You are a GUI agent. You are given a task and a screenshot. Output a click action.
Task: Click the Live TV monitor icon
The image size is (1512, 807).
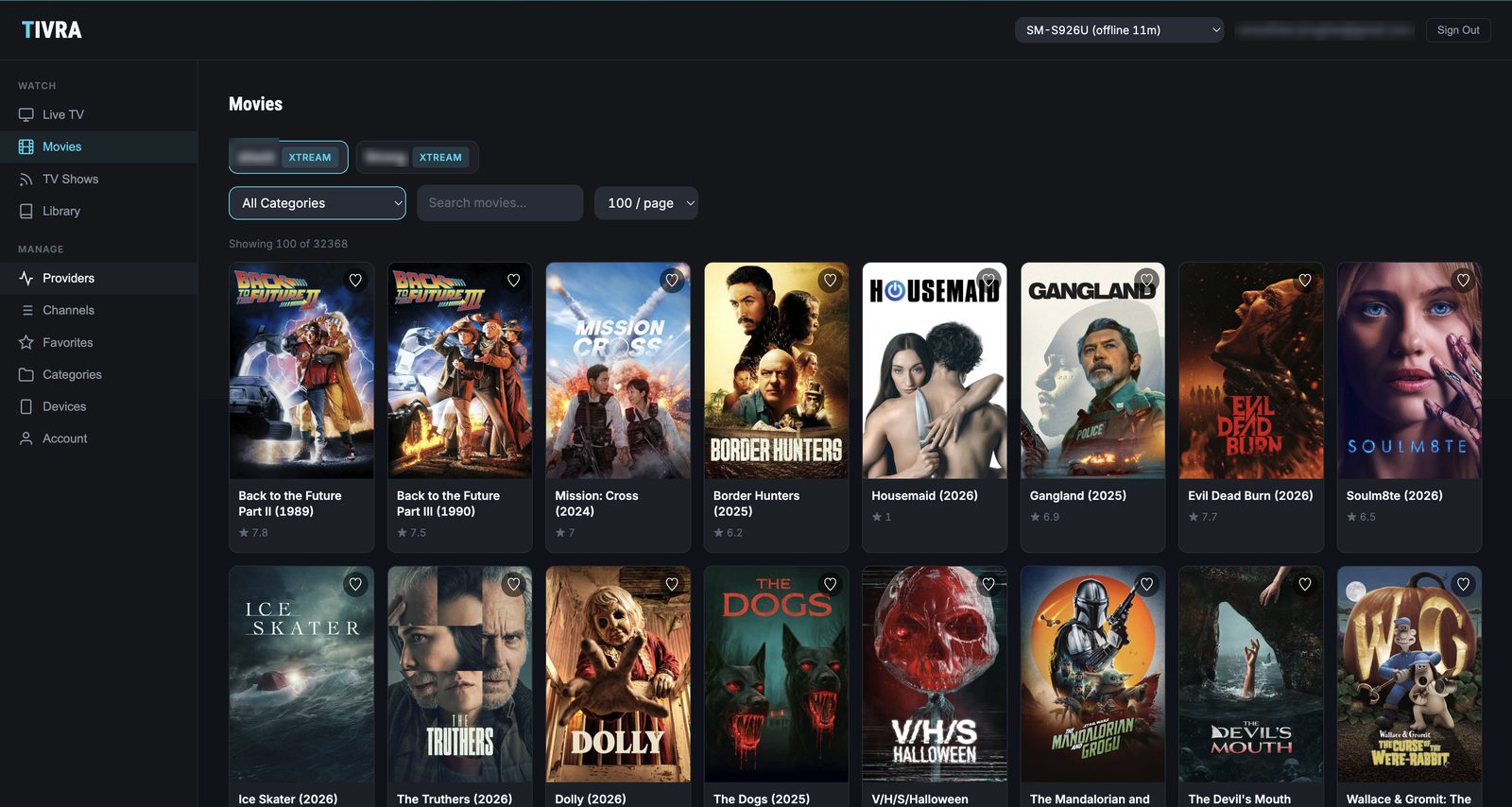tap(26, 114)
